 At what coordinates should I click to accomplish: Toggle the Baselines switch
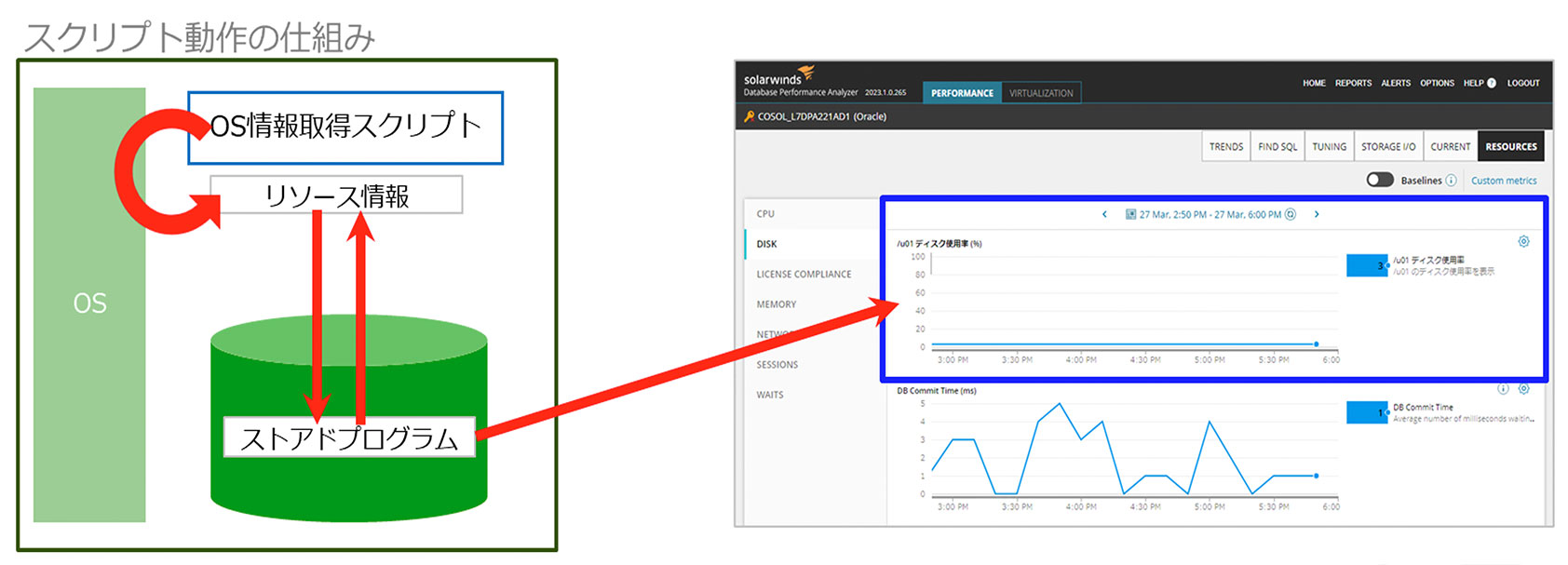click(x=1379, y=180)
